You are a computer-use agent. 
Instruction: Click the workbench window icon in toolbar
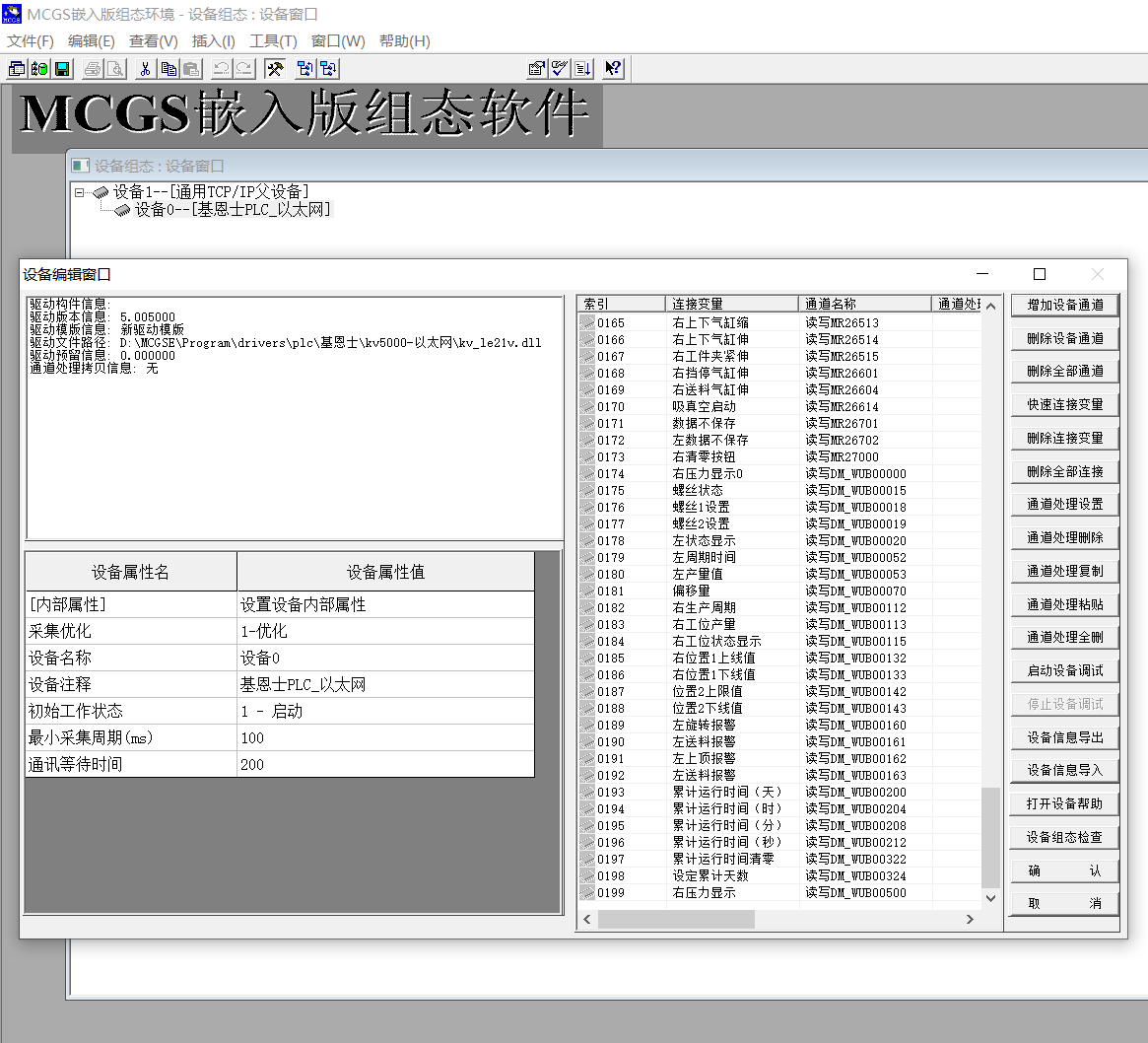[18, 69]
